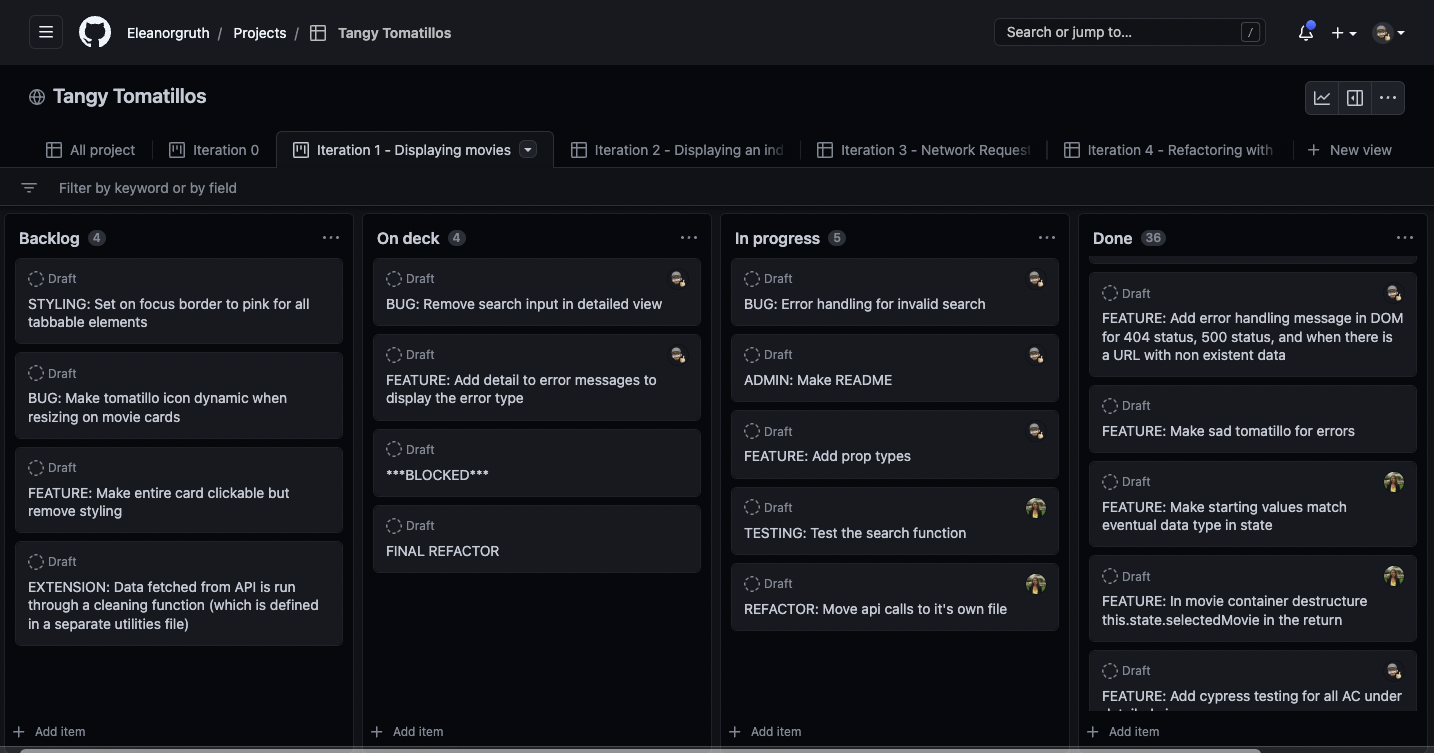The height and width of the screenshot is (753, 1434).
Task: Open Done column options menu
Action: [1405, 238]
